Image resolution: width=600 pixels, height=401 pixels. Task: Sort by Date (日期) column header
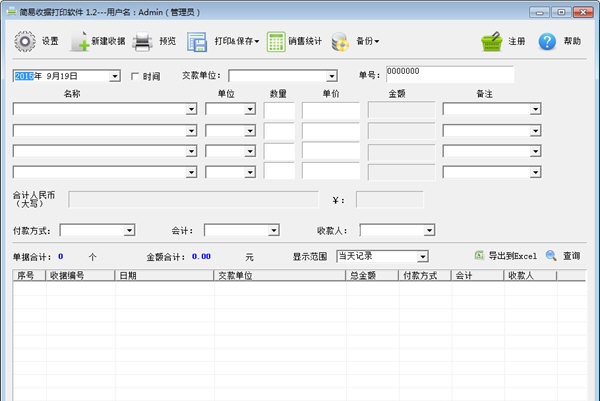tap(164, 275)
